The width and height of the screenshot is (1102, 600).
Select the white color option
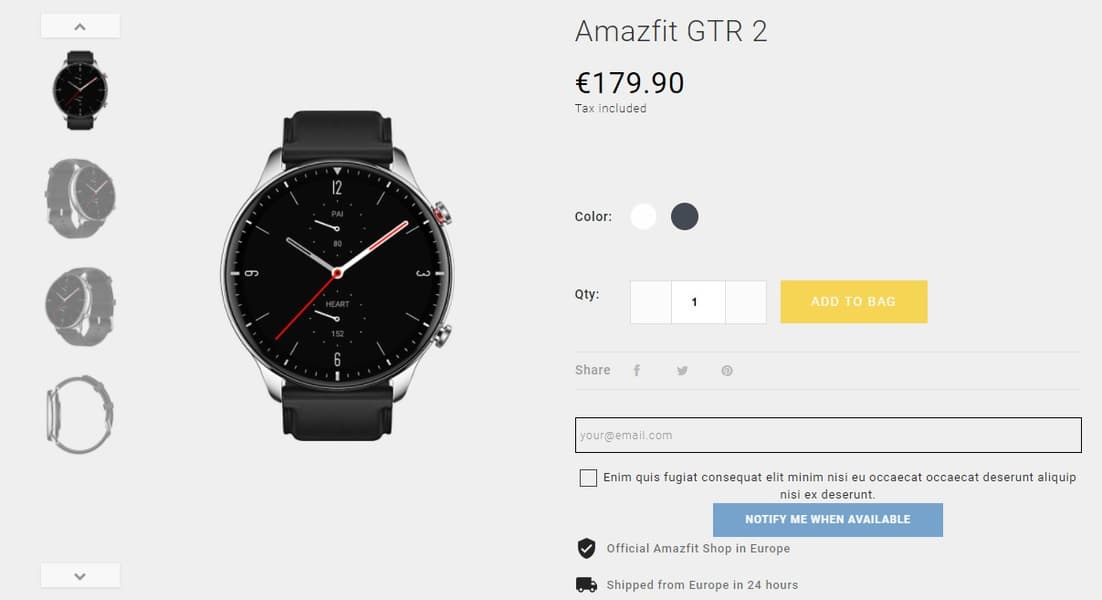click(x=643, y=216)
